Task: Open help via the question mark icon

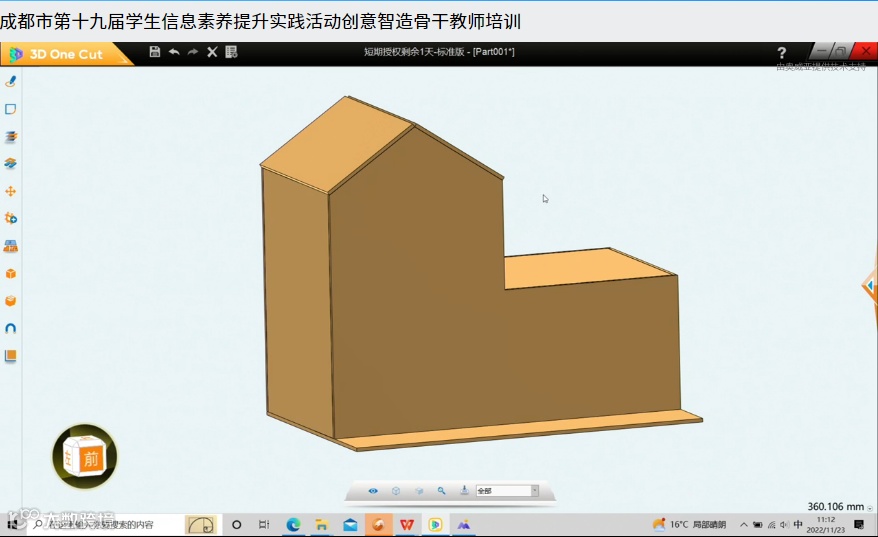Action: pos(782,53)
